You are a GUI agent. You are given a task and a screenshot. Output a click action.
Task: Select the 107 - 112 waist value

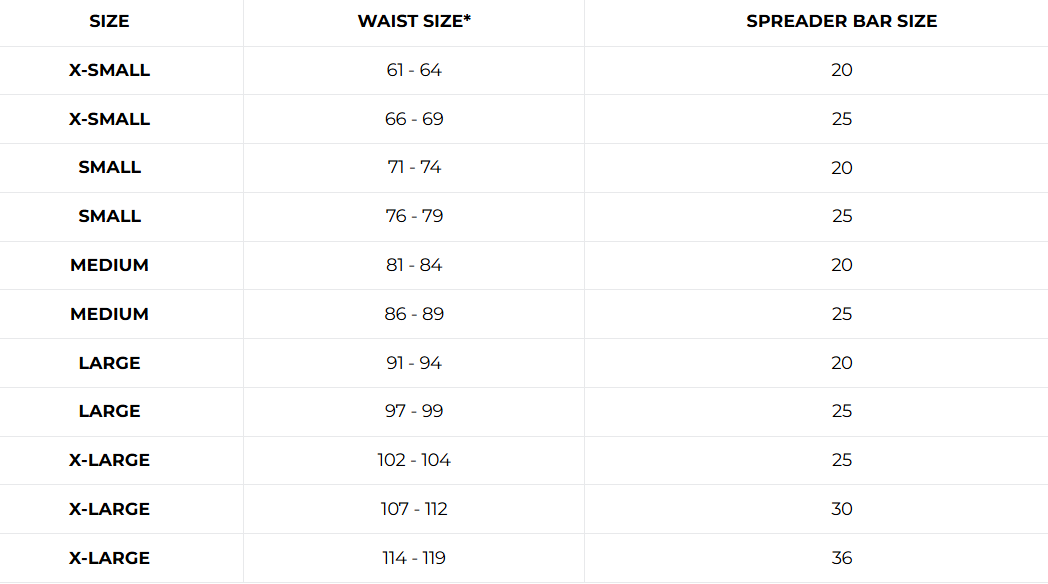(x=414, y=509)
